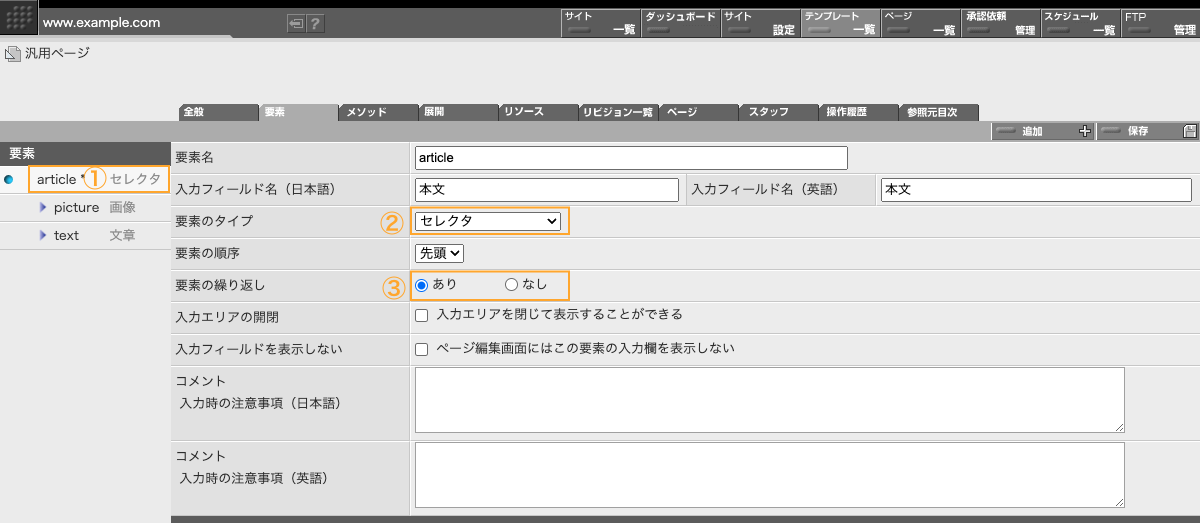The image size is (1200, 523).
Task: Switch to the 要素 tab
Action: tap(299, 112)
